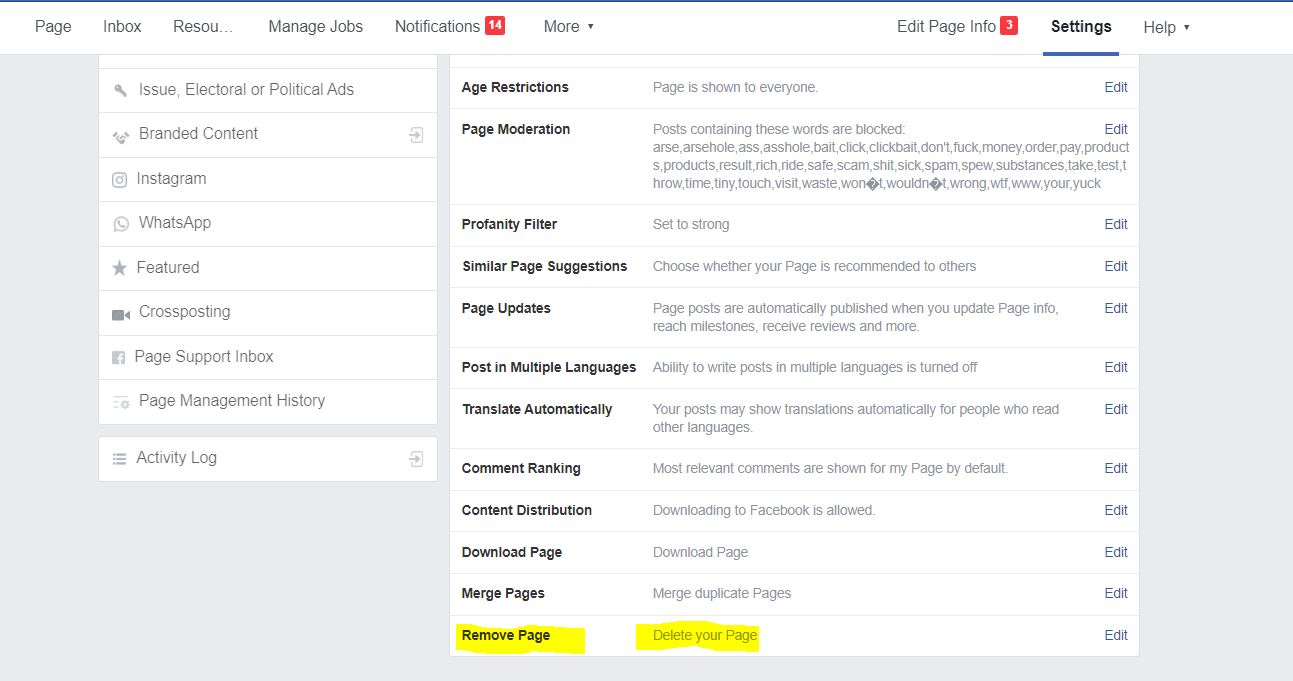The width and height of the screenshot is (1293, 681).
Task: Click the WhatsApp logo icon in sidebar
Action: tap(120, 224)
